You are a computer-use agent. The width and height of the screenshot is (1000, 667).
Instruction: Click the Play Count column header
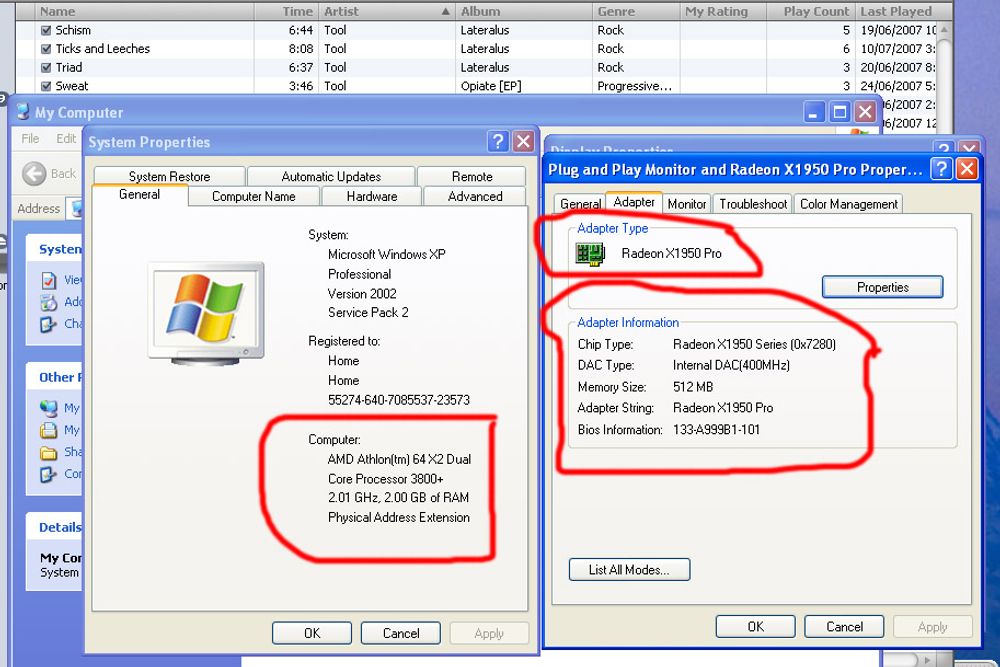coord(811,11)
